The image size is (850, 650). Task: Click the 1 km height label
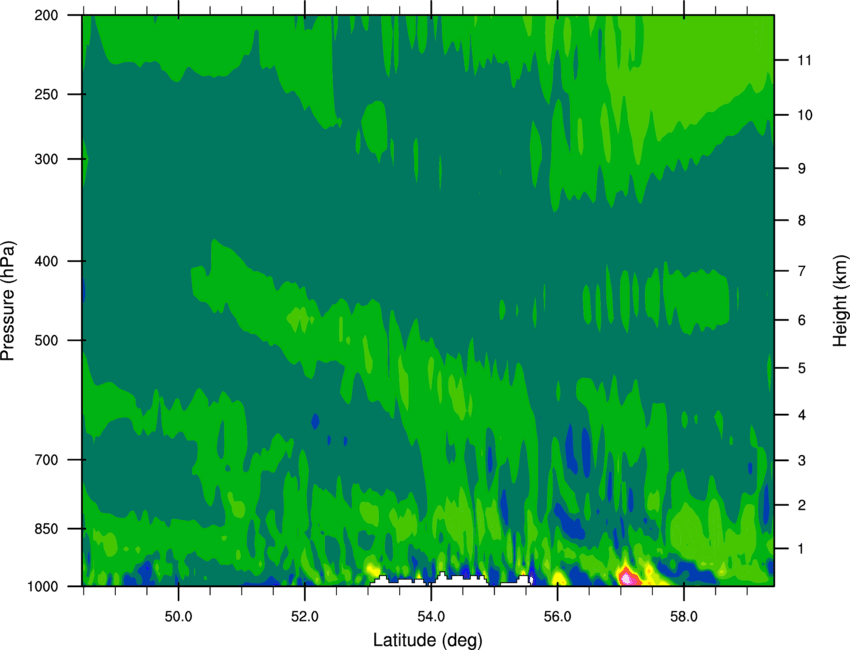[802, 549]
